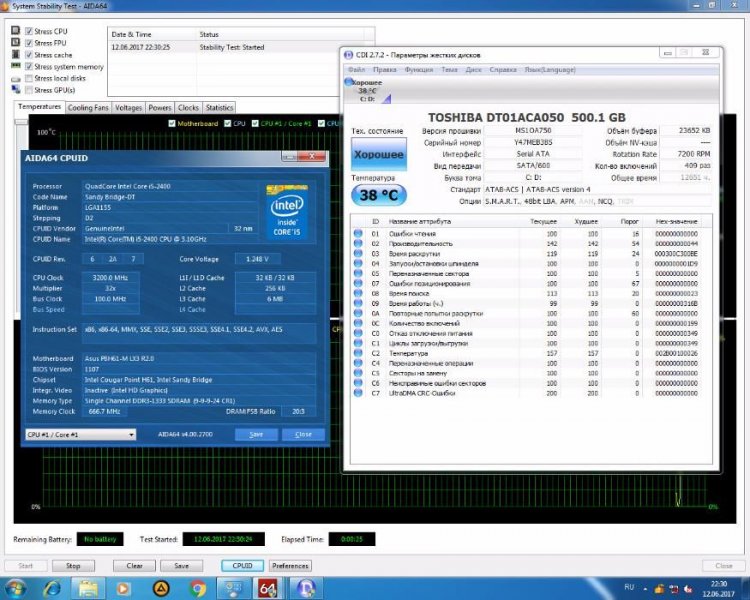Screen dimensions: 750x600
Task: Open the CPU #1 / Core #1 dropdown
Action: pyautogui.click(x=81, y=434)
